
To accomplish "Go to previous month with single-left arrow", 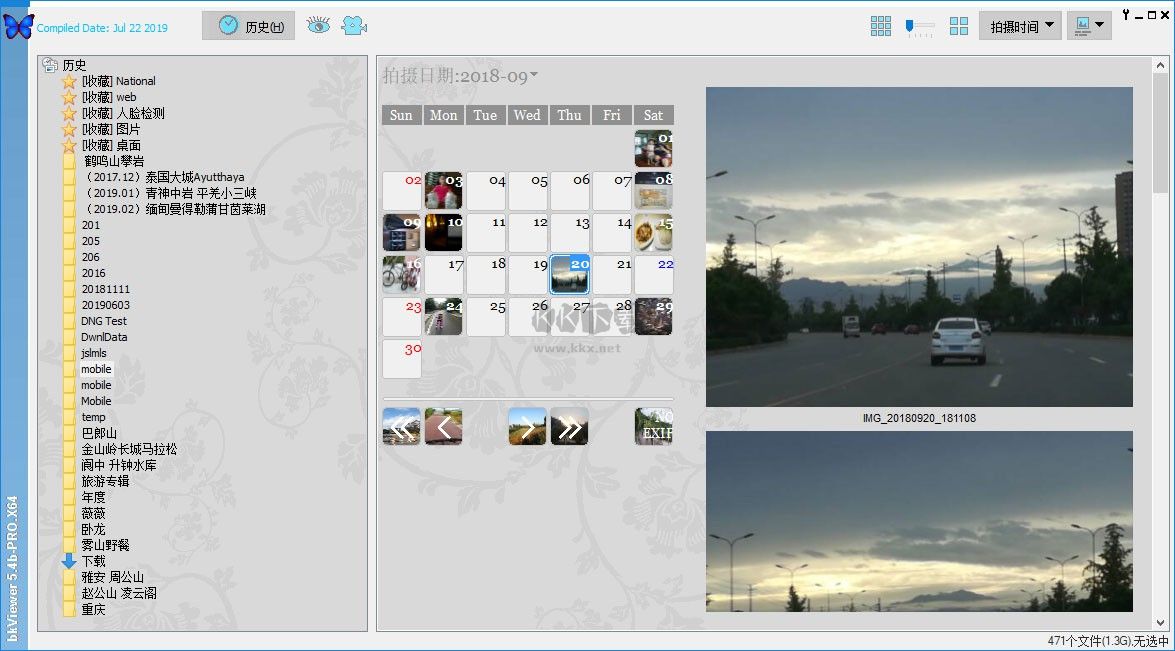I will pyautogui.click(x=443, y=427).
